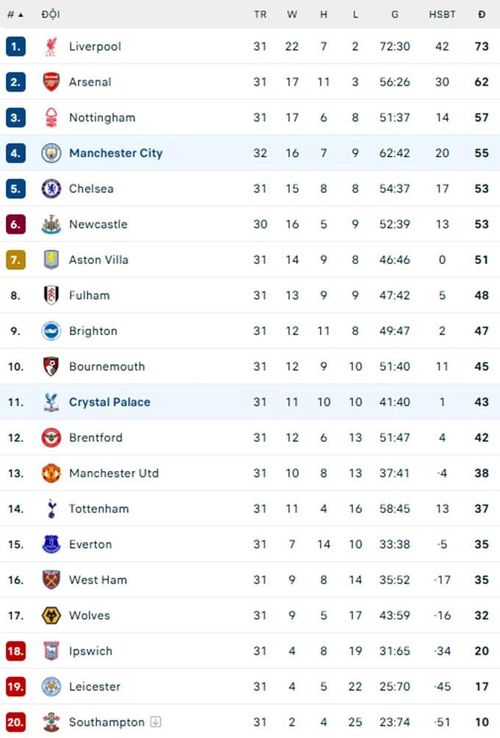Click the Wolves wolf-head crest icon
This screenshot has height=738, width=500.
[x=51, y=616]
